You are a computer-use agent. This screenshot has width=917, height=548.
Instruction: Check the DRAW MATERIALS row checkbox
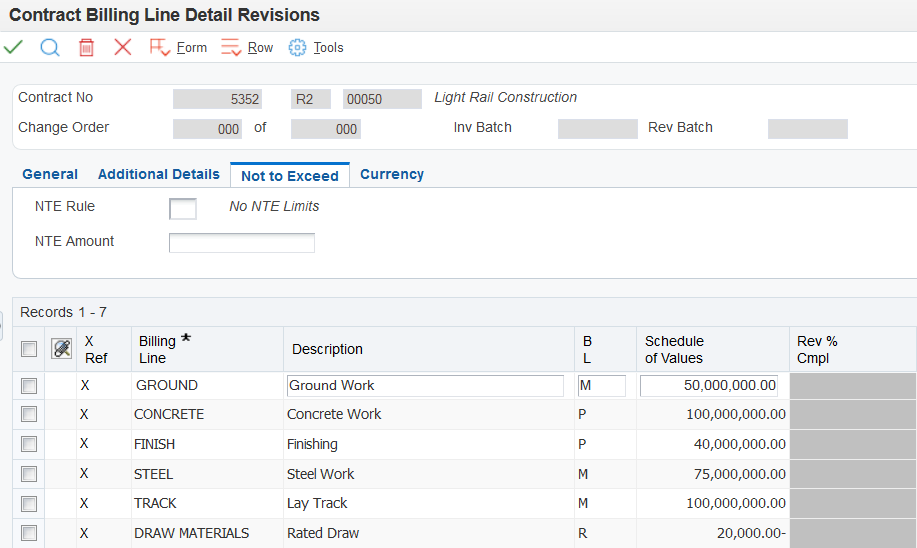click(x=29, y=533)
